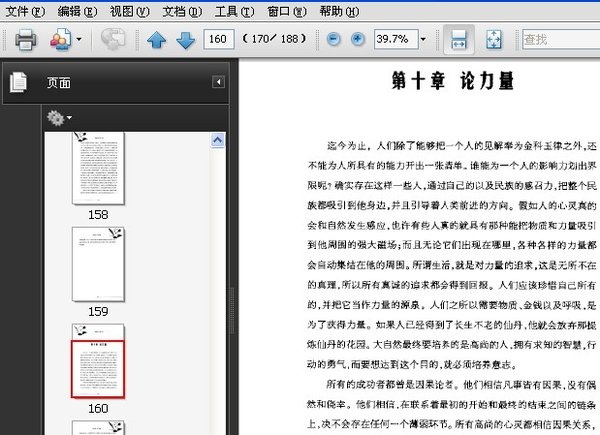This screenshot has height=435, width=600.
Task: Open the zoom percentage dropdown arrow
Action: (423, 40)
